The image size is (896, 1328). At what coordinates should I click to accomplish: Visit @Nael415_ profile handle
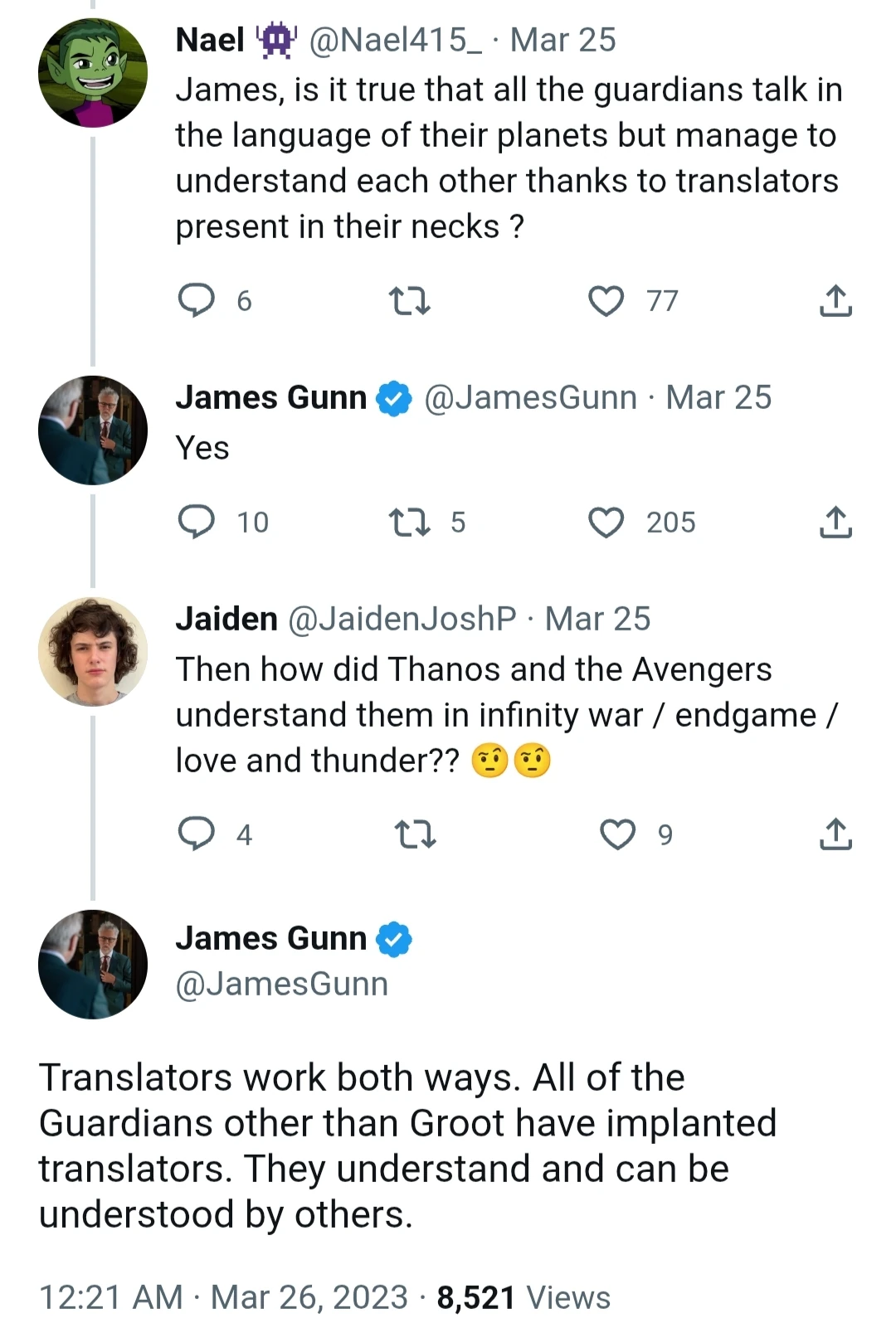click(395, 40)
